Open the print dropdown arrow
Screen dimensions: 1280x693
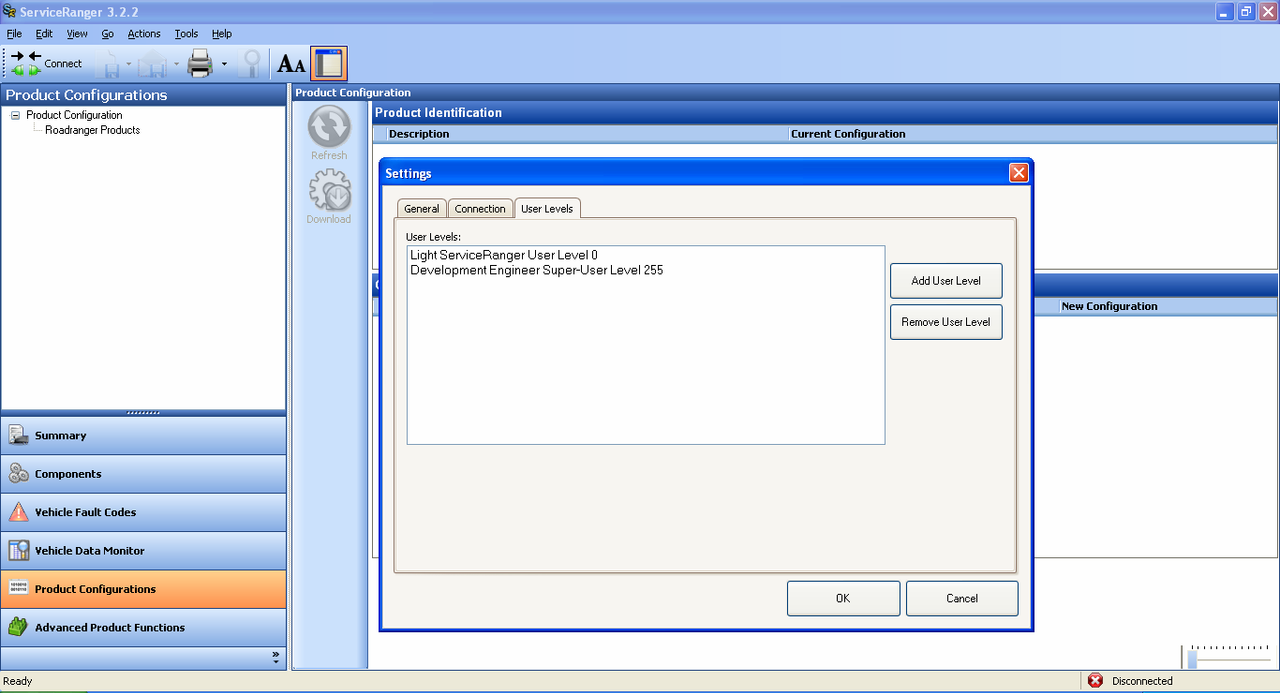[x=224, y=64]
